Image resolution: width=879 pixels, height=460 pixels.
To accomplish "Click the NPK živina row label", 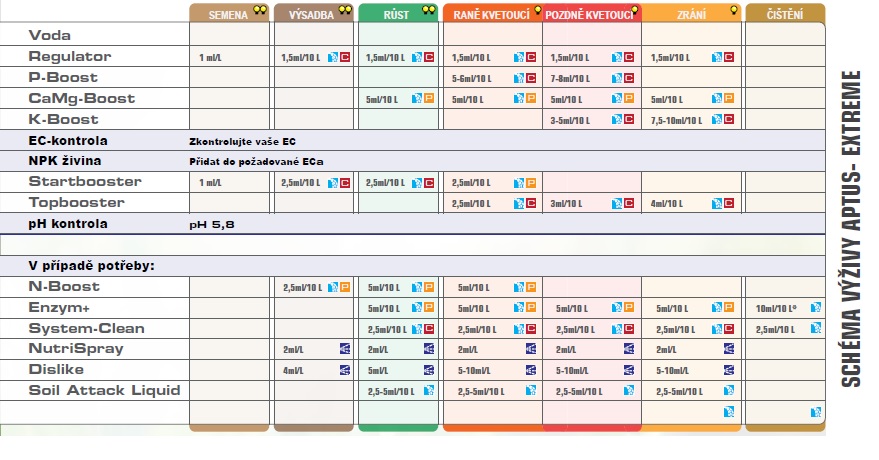I will pyautogui.click(x=65, y=161).
